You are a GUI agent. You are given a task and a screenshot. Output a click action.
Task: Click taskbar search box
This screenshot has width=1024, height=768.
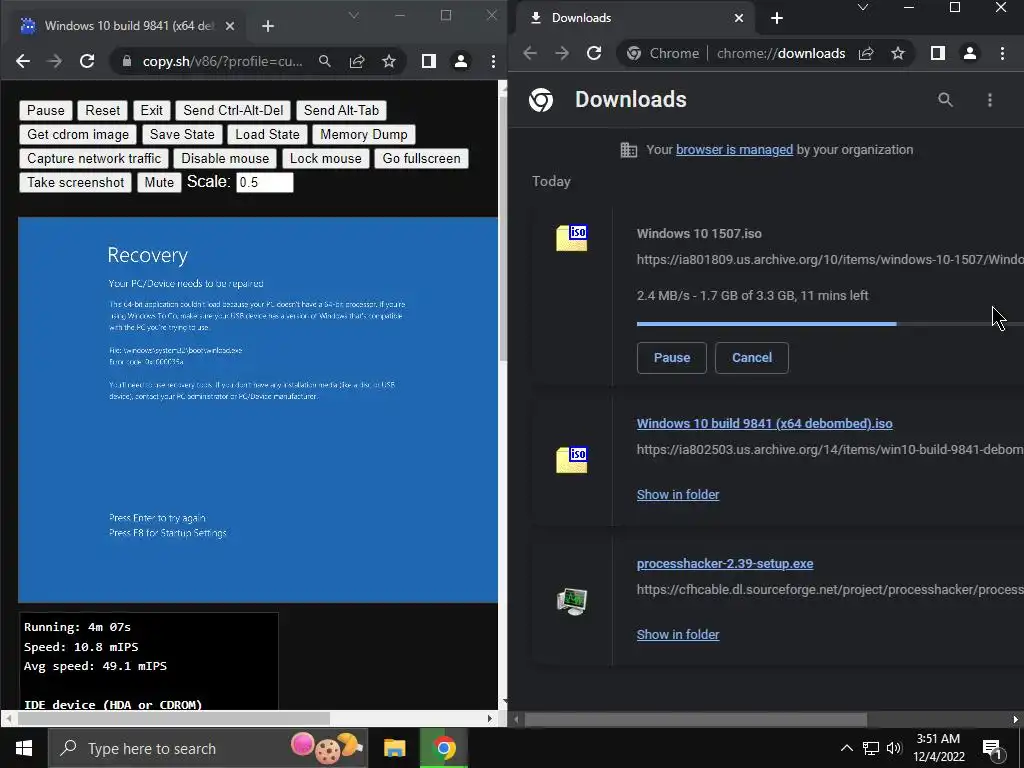pyautogui.click(x=208, y=748)
